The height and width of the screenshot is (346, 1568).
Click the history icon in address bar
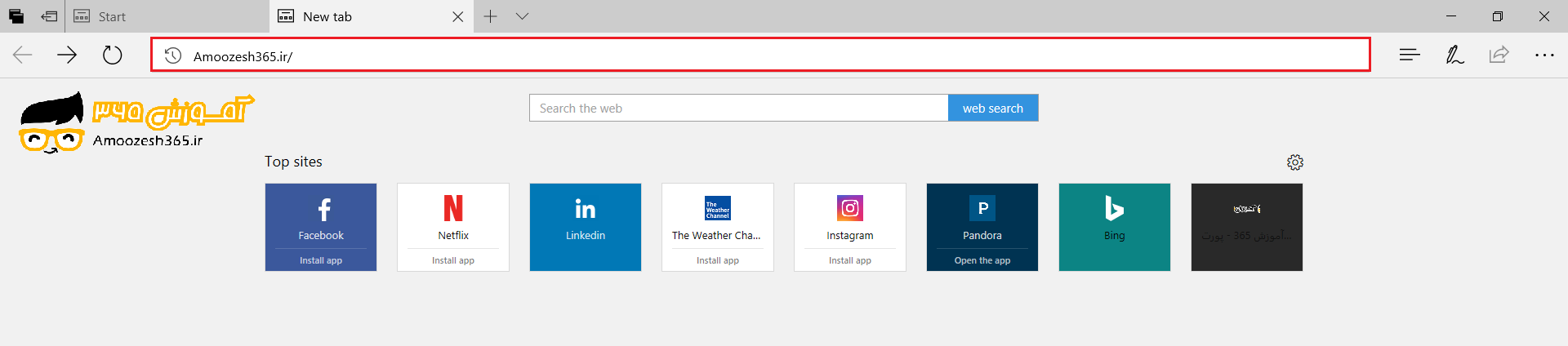(173, 55)
